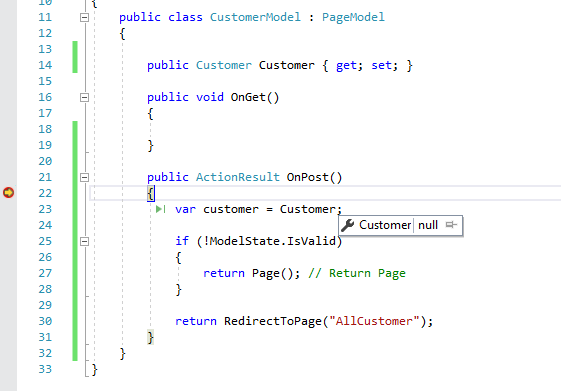Set breakpoint in margin beside line 27
This screenshot has width=561, height=391.
pos(9,273)
